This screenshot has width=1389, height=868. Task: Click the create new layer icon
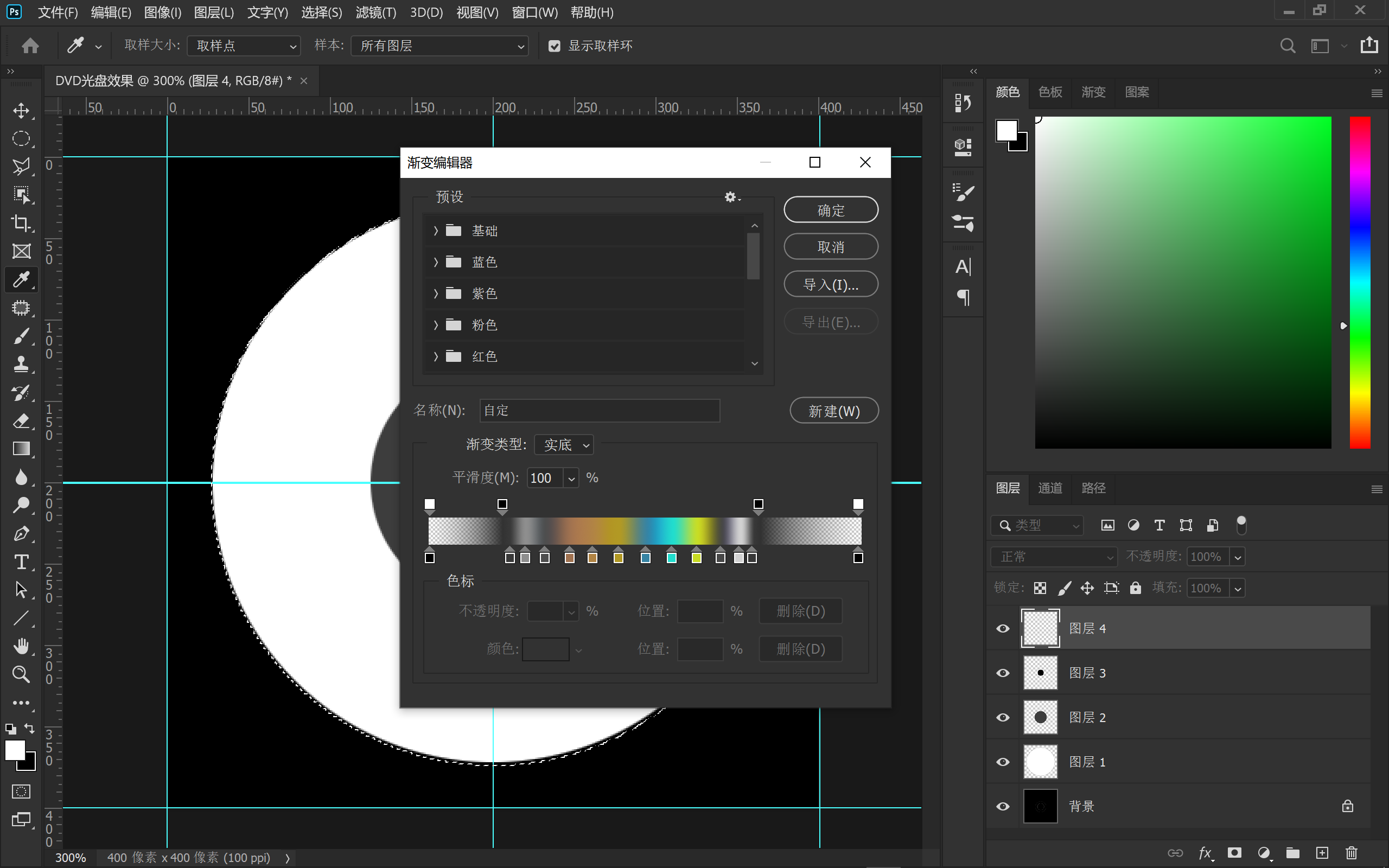point(1322,852)
